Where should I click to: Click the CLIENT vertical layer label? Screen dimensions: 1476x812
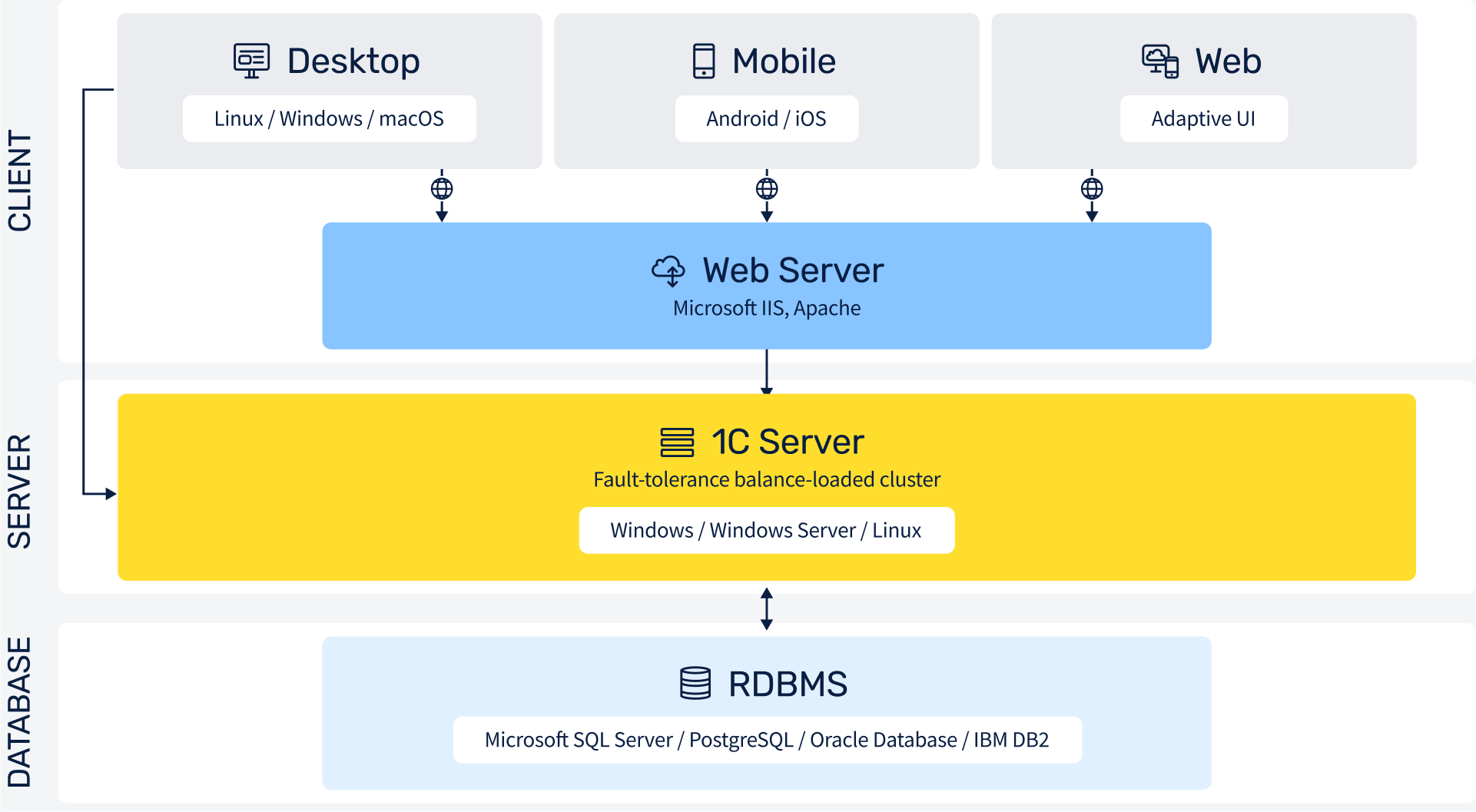pyautogui.click(x=20, y=181)
